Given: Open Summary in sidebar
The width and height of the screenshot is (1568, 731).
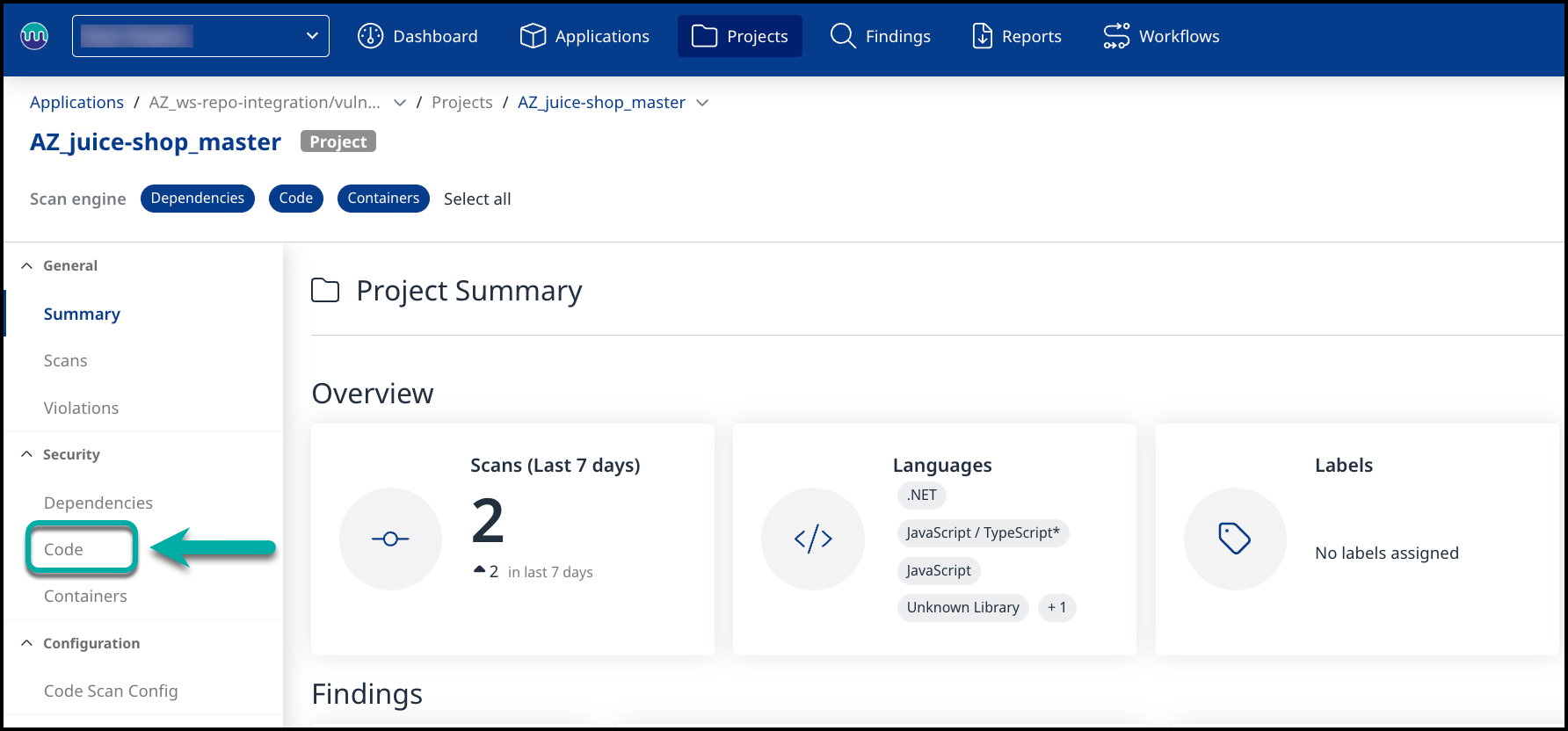Looking at the screenshot, I should click(82, 314).
